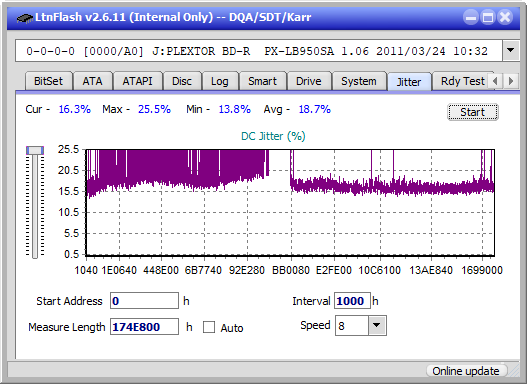Switch to the BitSet tab
The image size is (527, 384).
click(x=48, y=81)
